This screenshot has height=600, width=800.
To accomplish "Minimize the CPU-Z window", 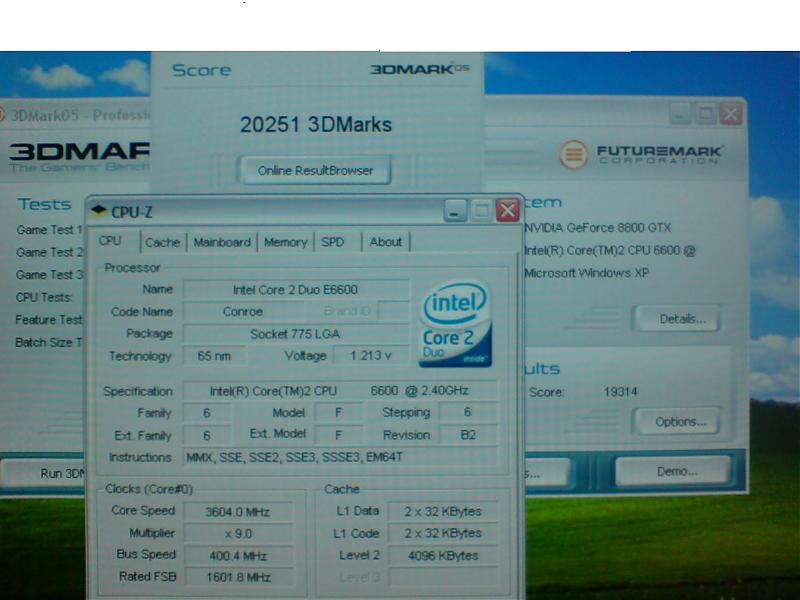I will 455,210.
